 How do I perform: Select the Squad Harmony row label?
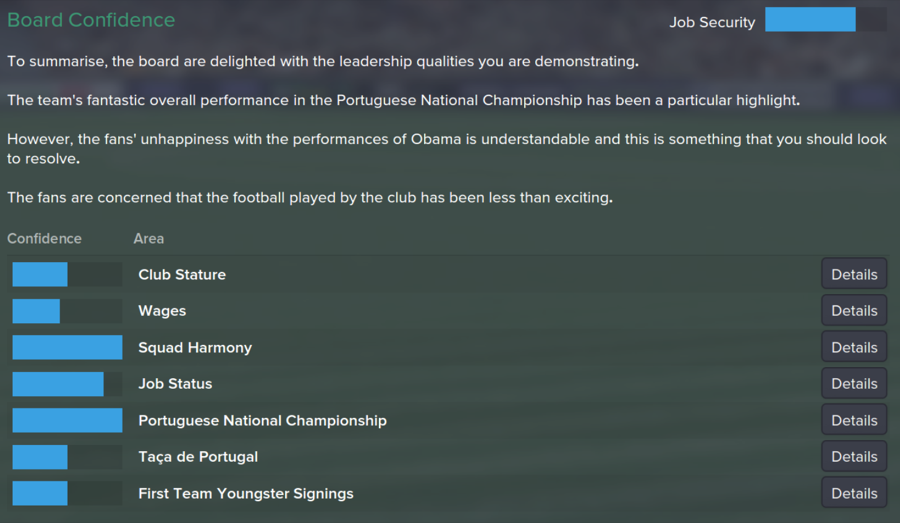(195, 347)
